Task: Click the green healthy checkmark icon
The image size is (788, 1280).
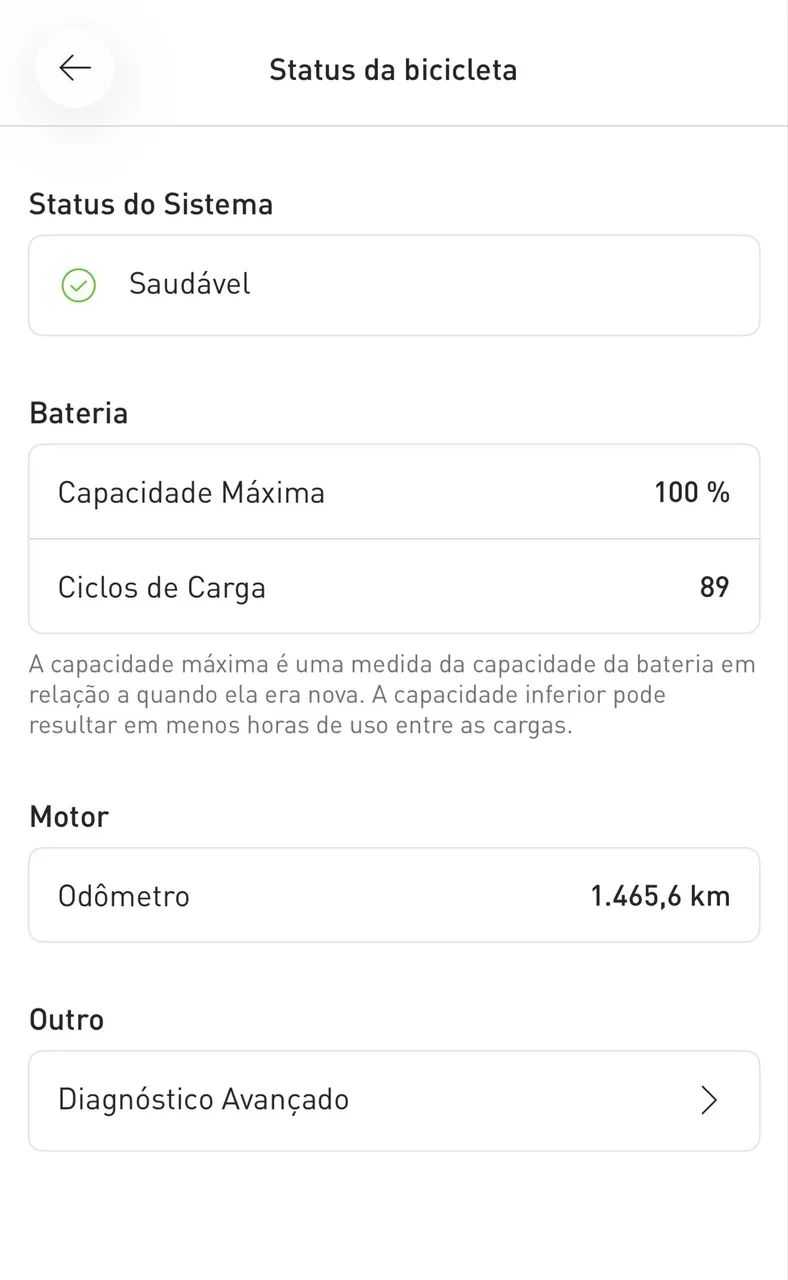Action: click(78, 285)
